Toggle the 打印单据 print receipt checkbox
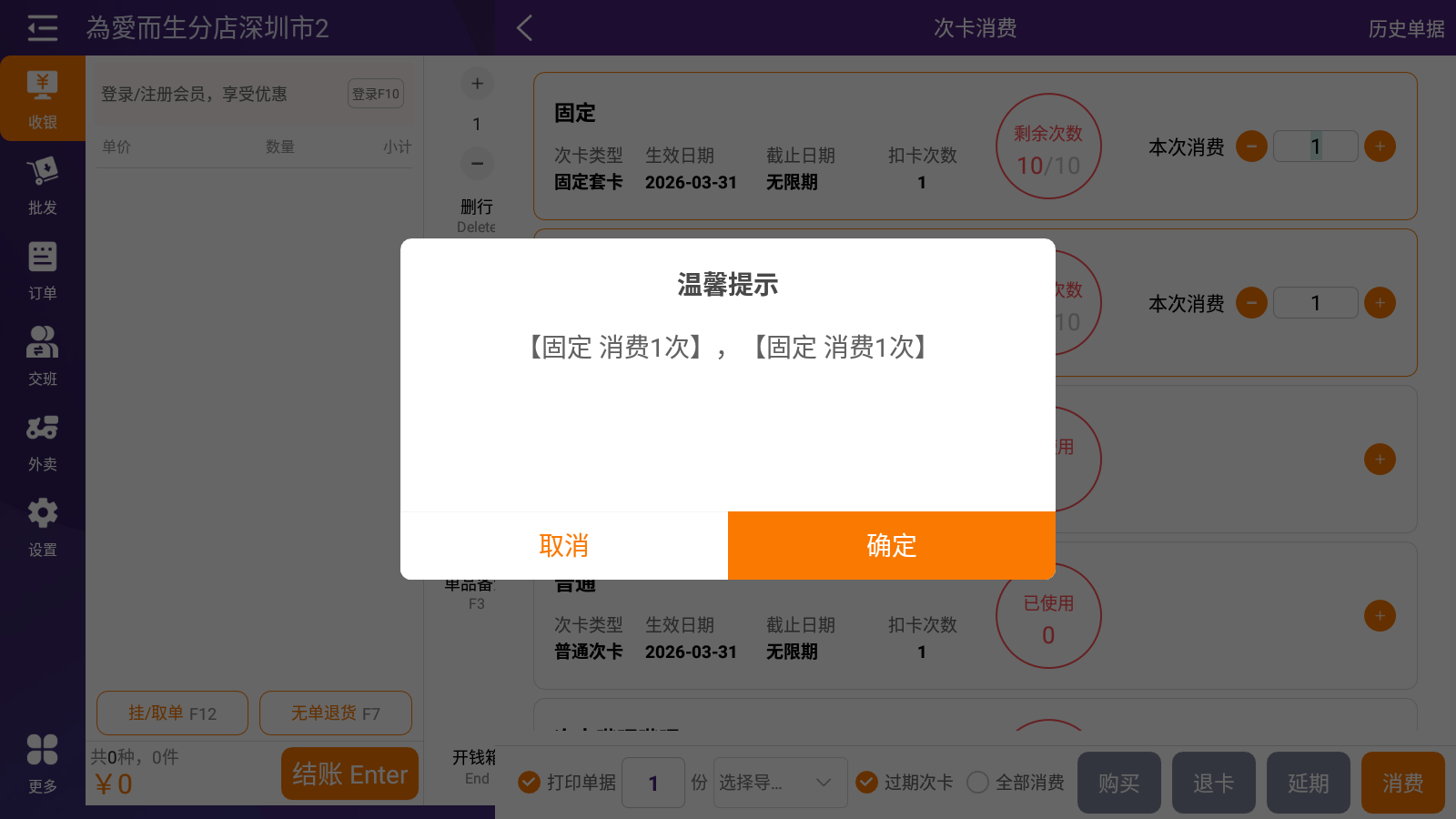This screenshot has height=819, width=1456. tap(530, 783)
